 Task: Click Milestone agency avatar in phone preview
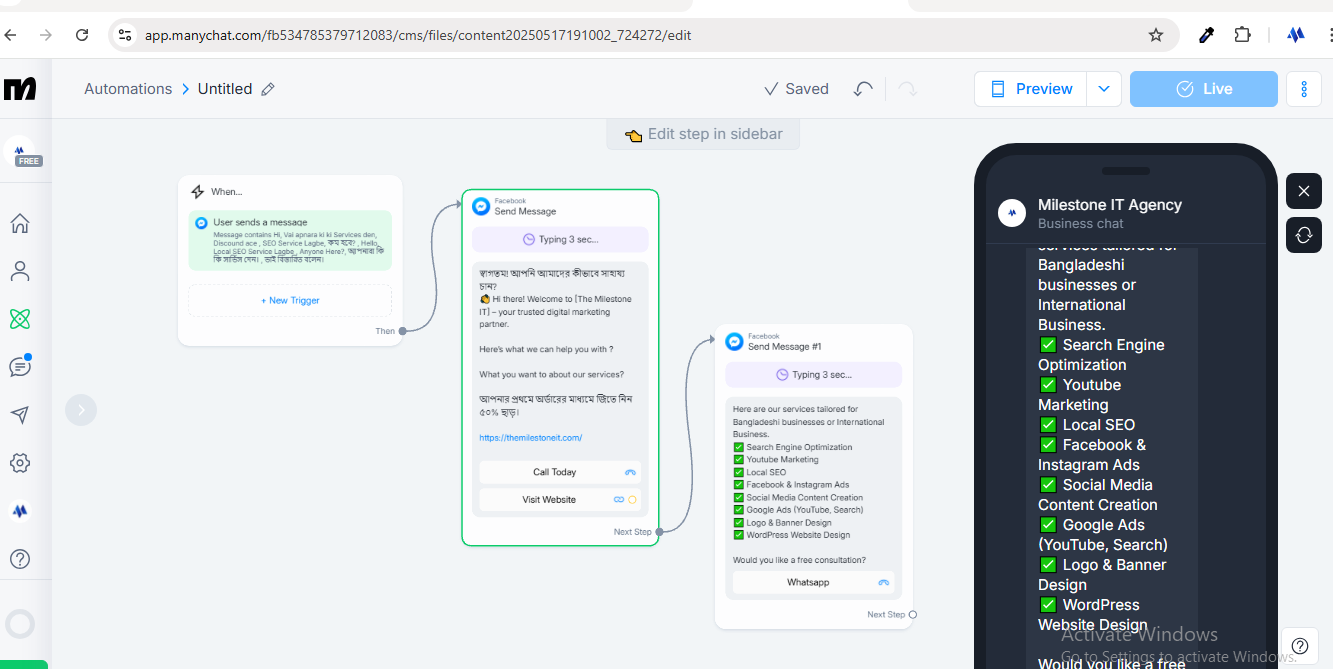coord(1013,213)
